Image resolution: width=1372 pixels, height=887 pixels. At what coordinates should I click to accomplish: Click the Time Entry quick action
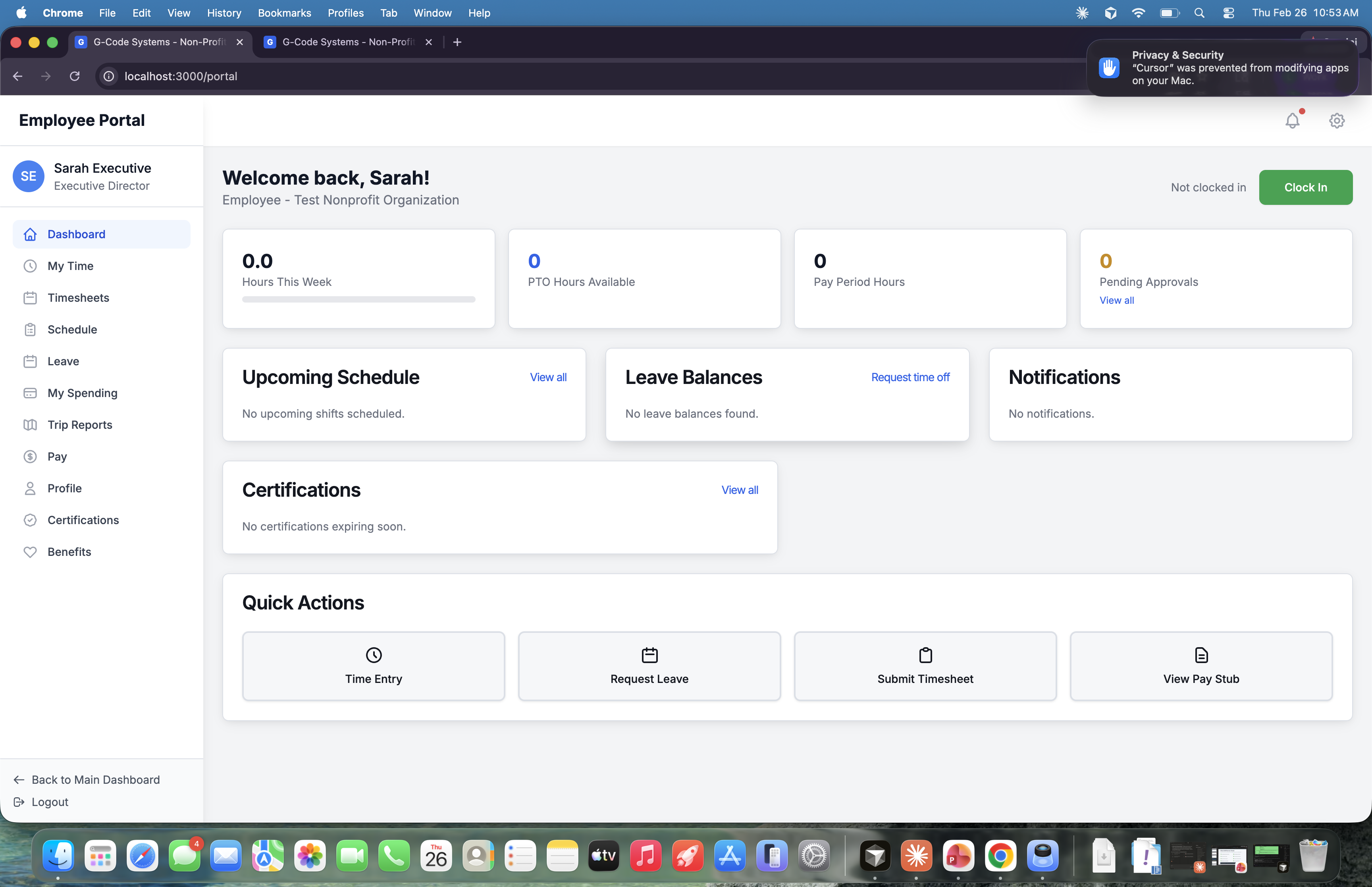373,666
